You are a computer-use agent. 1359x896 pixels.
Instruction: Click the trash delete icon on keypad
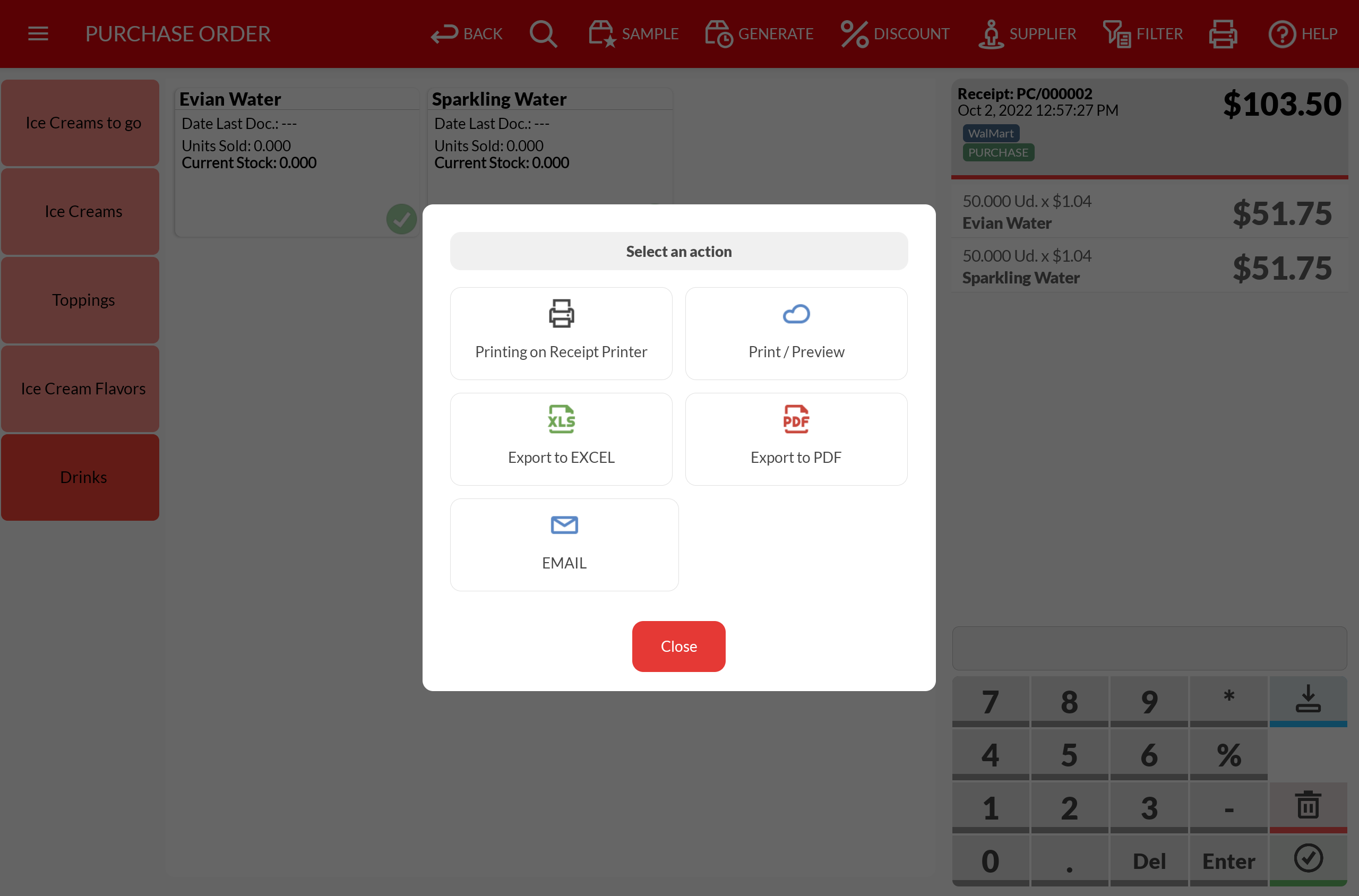[1308, 806]
